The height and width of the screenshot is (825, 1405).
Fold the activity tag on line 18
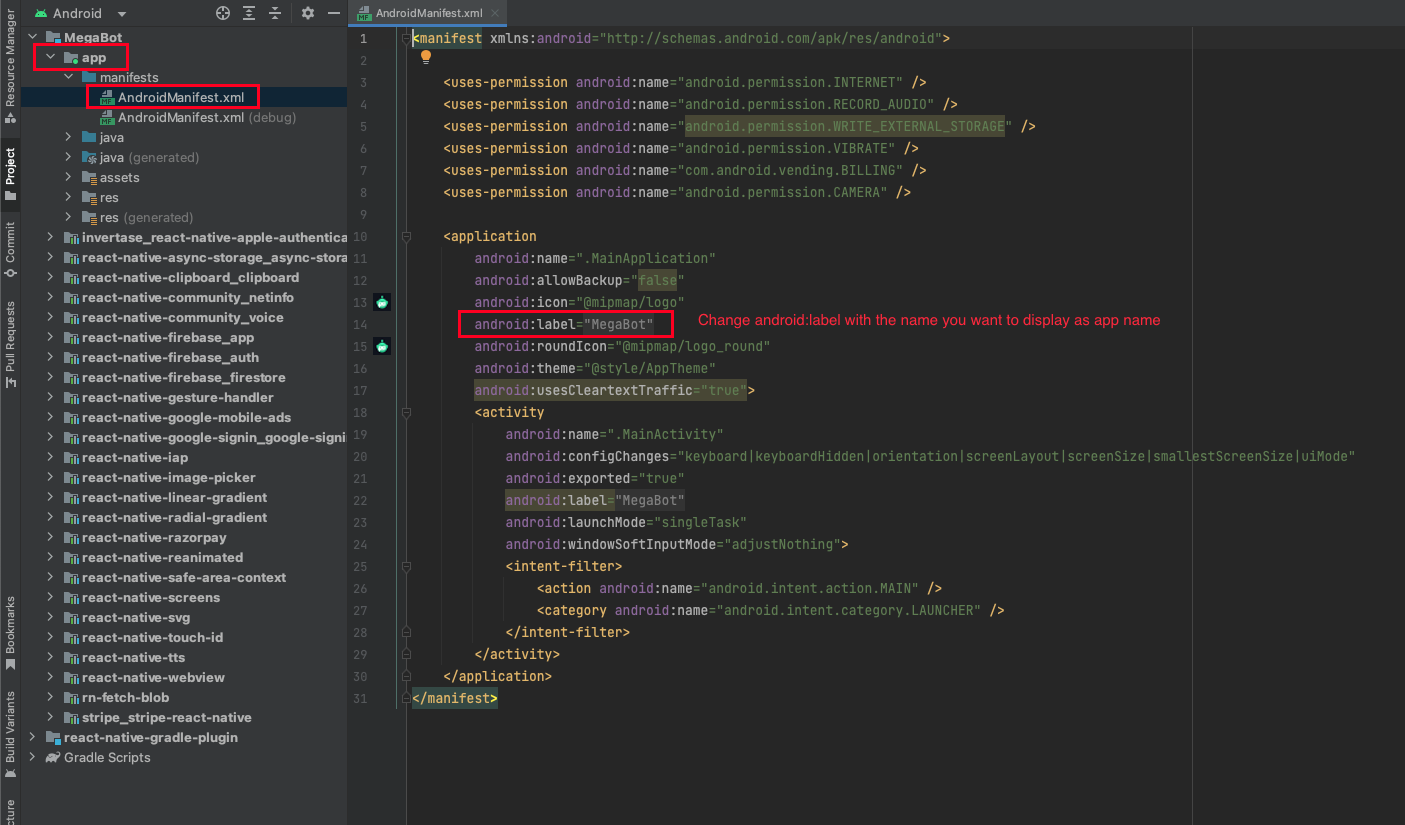pos(407,413)
